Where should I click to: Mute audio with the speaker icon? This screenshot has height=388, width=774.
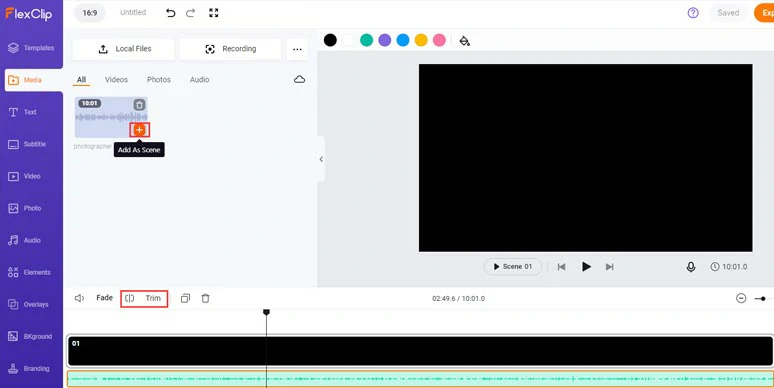point(79,298)
